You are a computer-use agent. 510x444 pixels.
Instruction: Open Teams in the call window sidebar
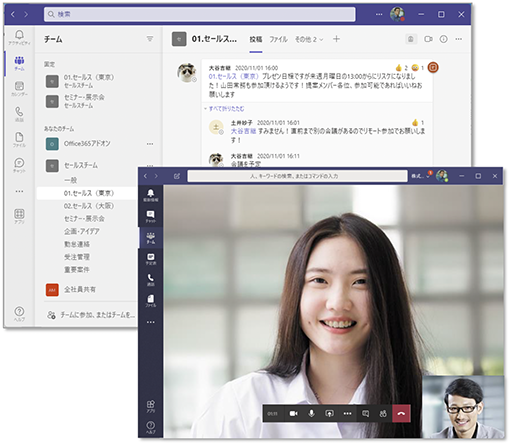[151, 237]
